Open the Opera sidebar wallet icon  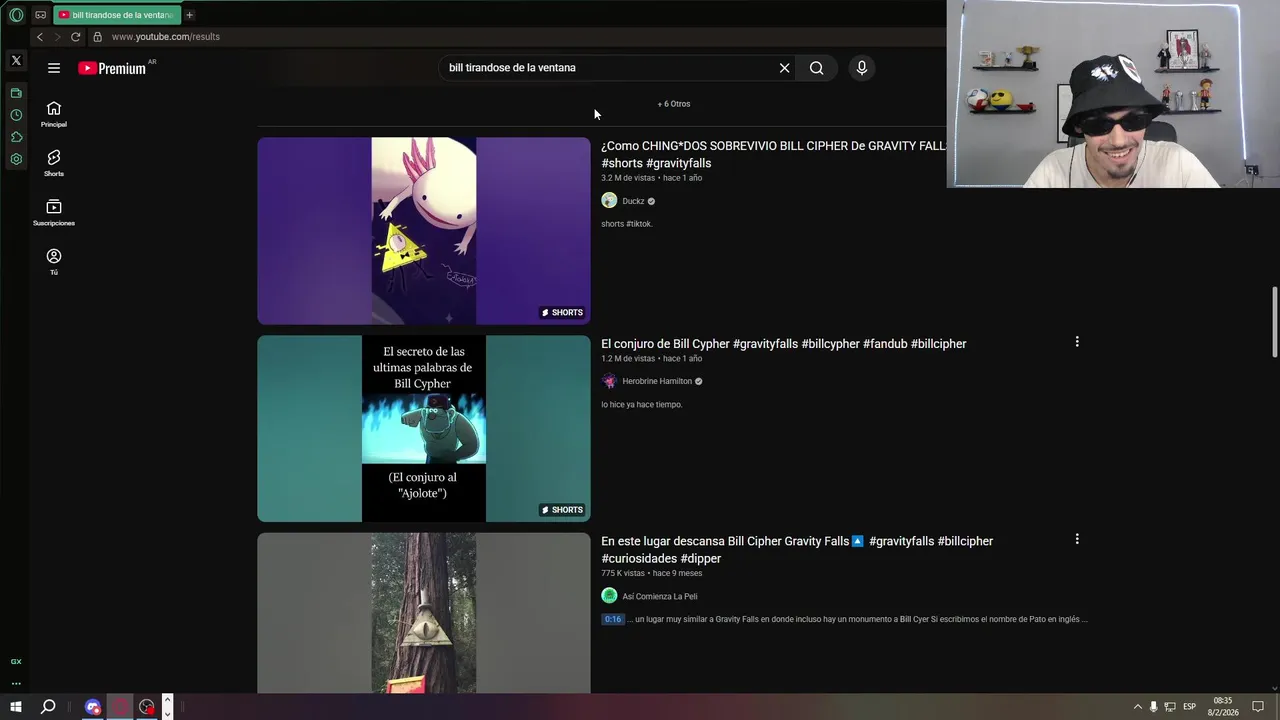[x=16, y=93]
